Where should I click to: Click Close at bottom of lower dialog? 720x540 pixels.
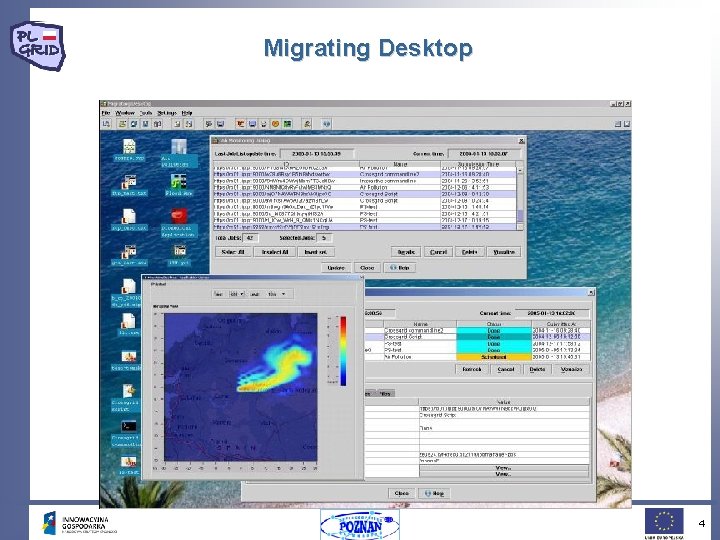pos(401,493)
